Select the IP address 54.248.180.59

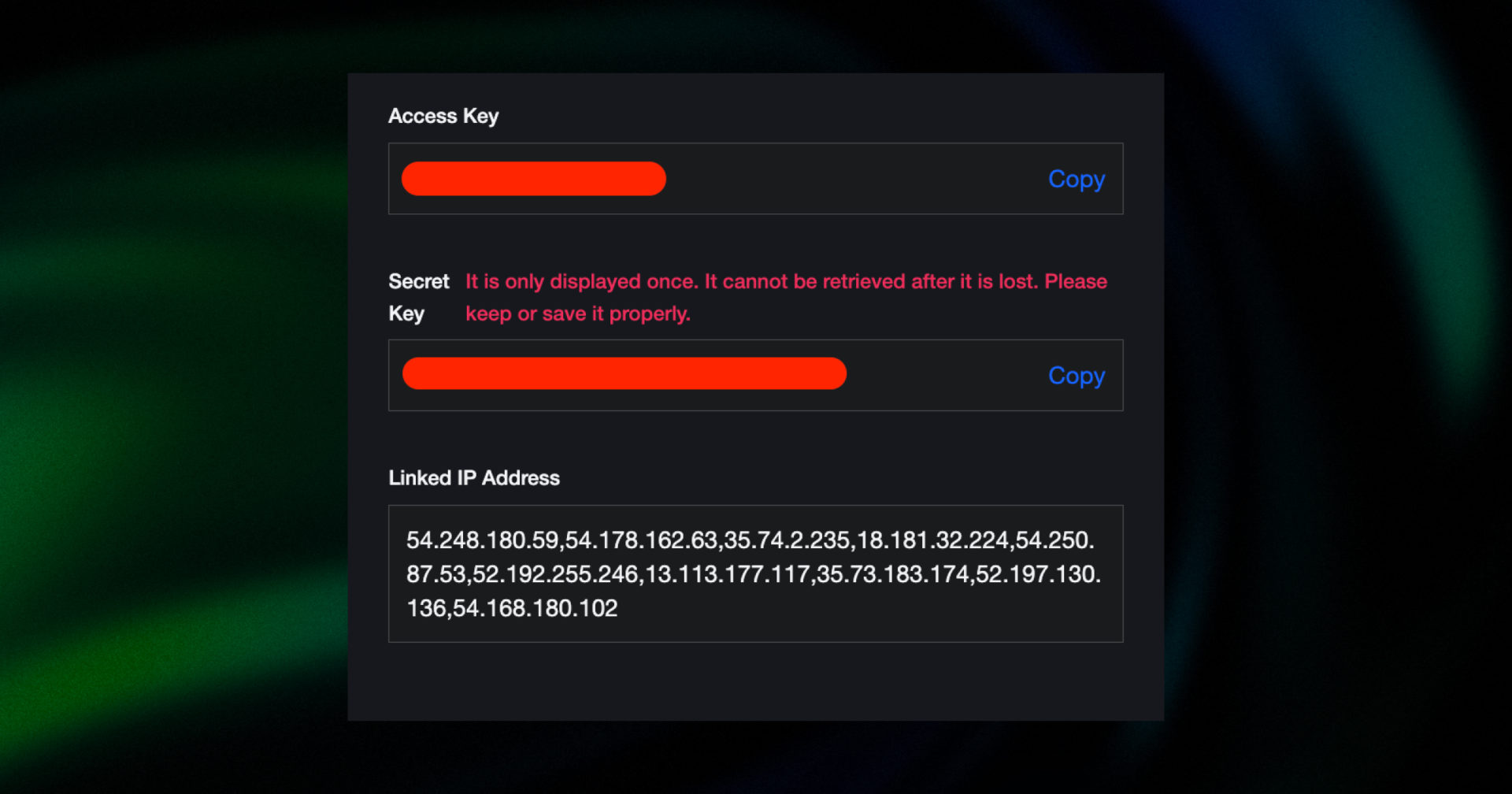pos(484,540)
